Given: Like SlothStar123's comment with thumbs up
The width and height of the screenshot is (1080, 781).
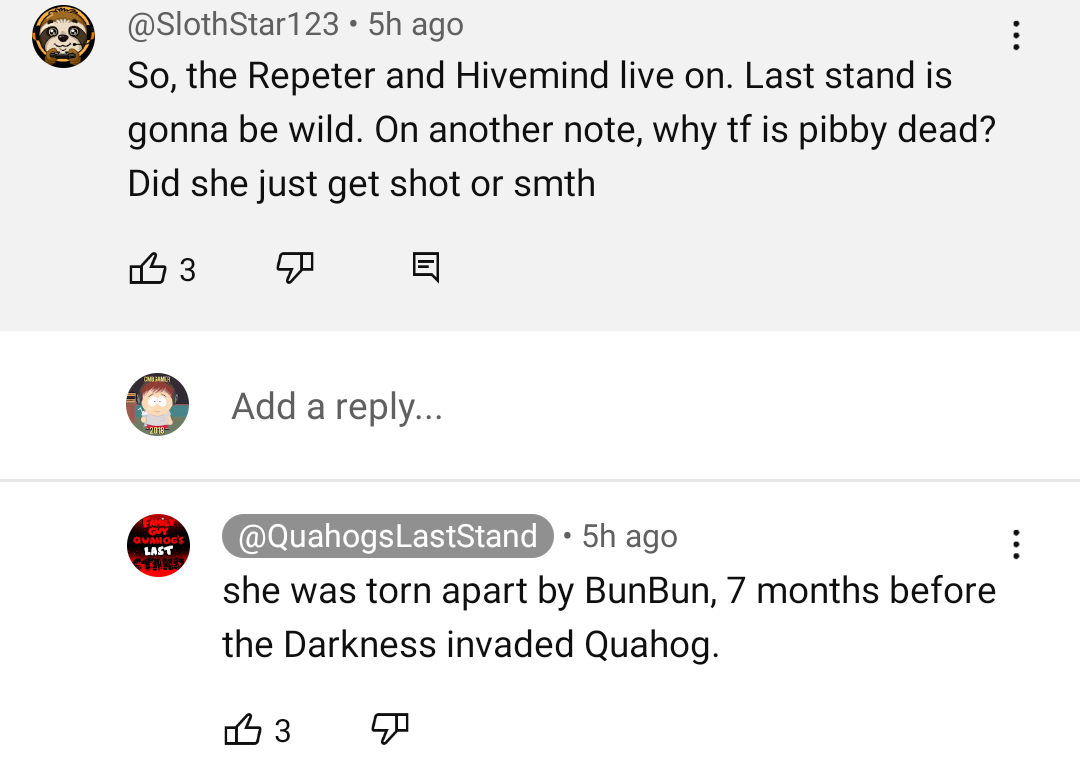Looking at the screenshot, I should [x=148, y=268].
